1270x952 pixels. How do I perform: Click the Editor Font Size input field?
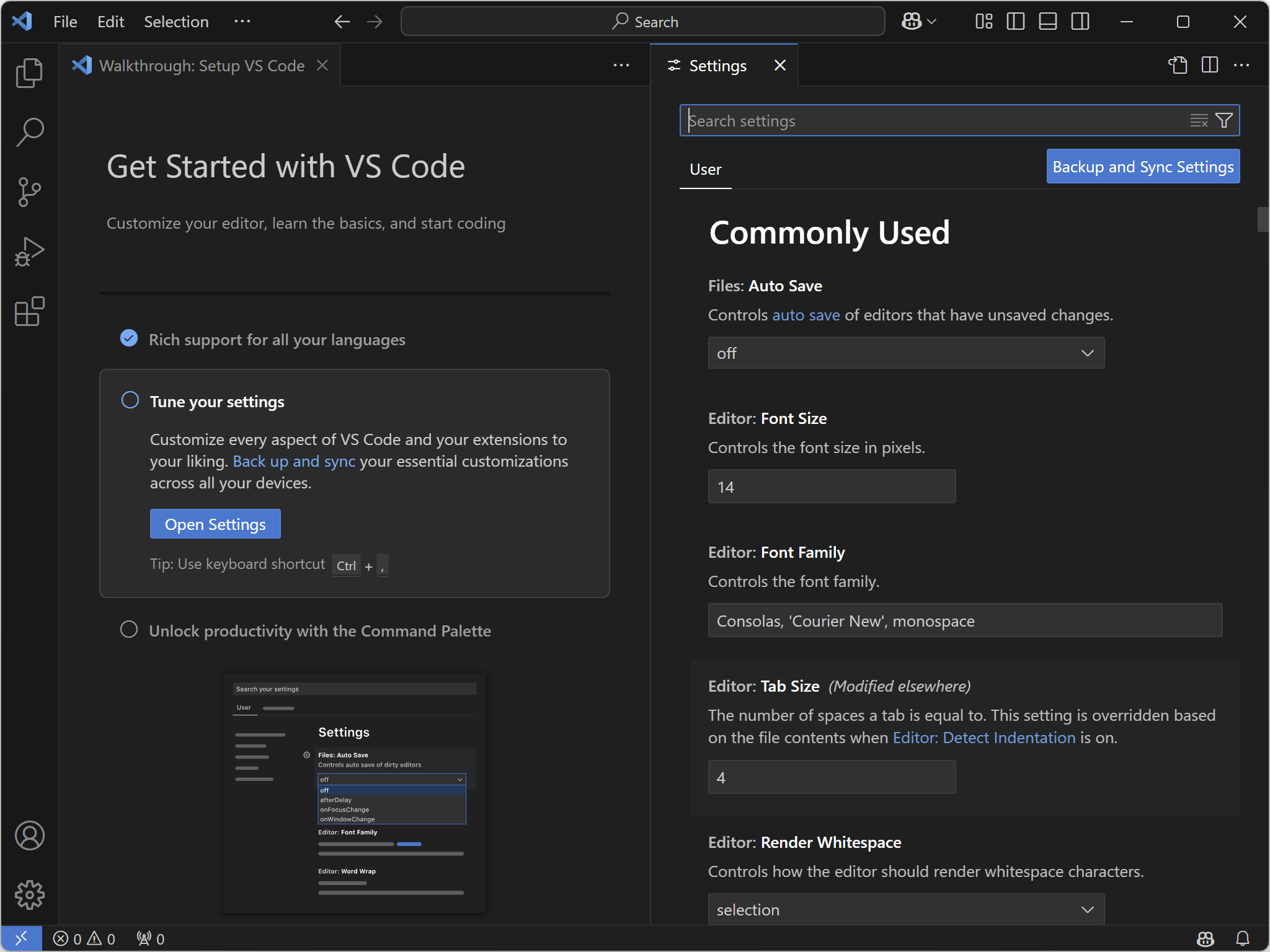coord(831,487)
